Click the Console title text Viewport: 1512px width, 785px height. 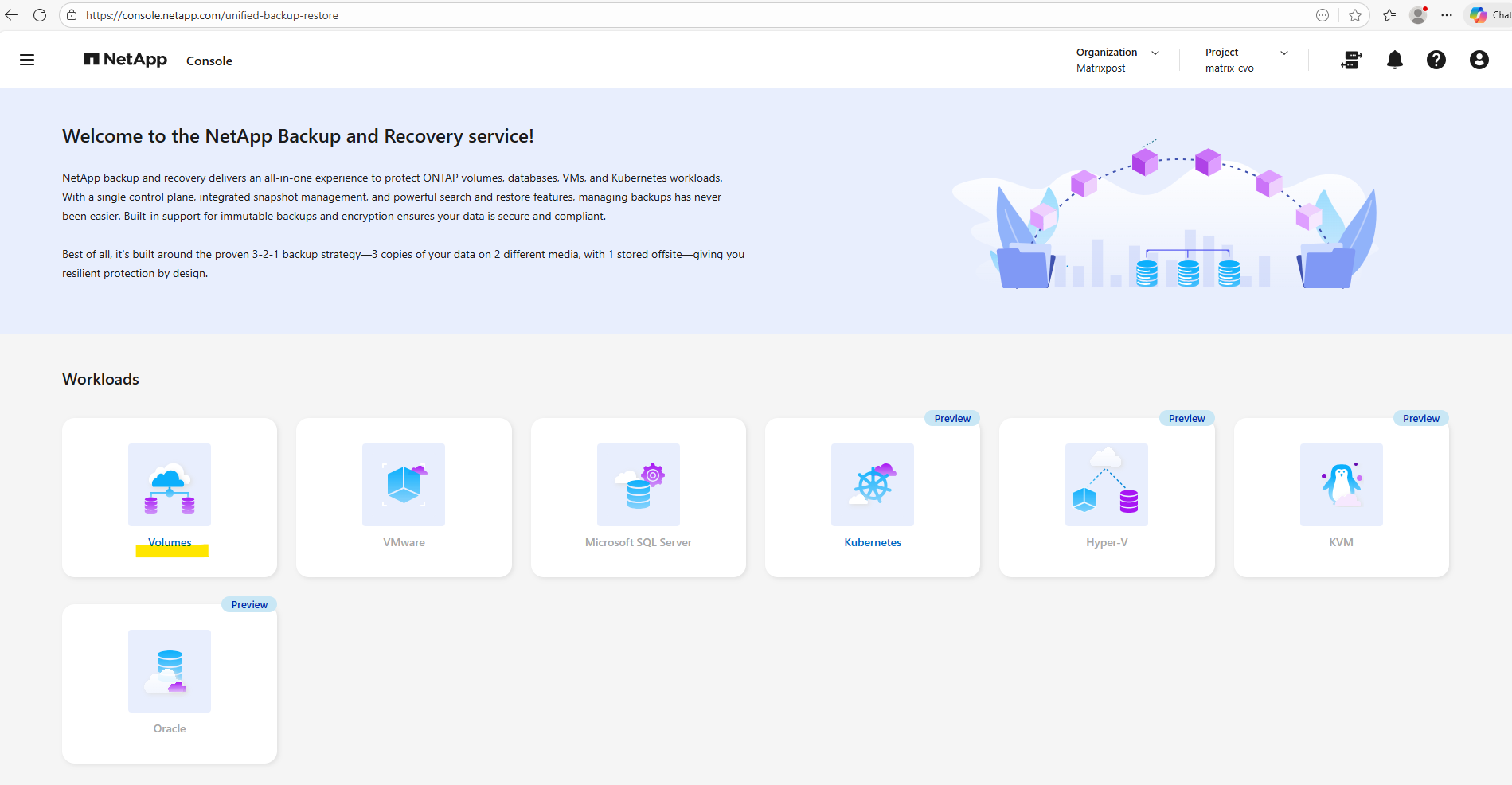(x=209, y=61)
